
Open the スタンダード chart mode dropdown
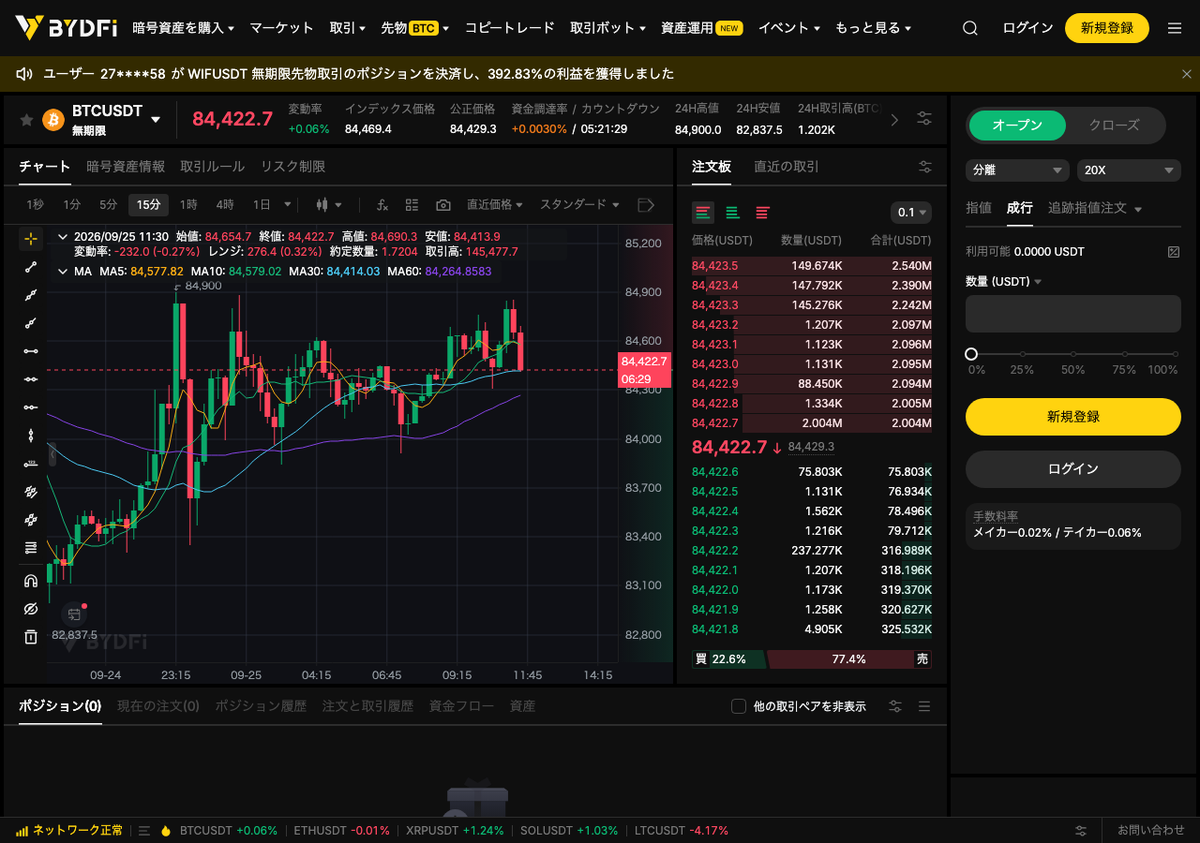[580, 205]
